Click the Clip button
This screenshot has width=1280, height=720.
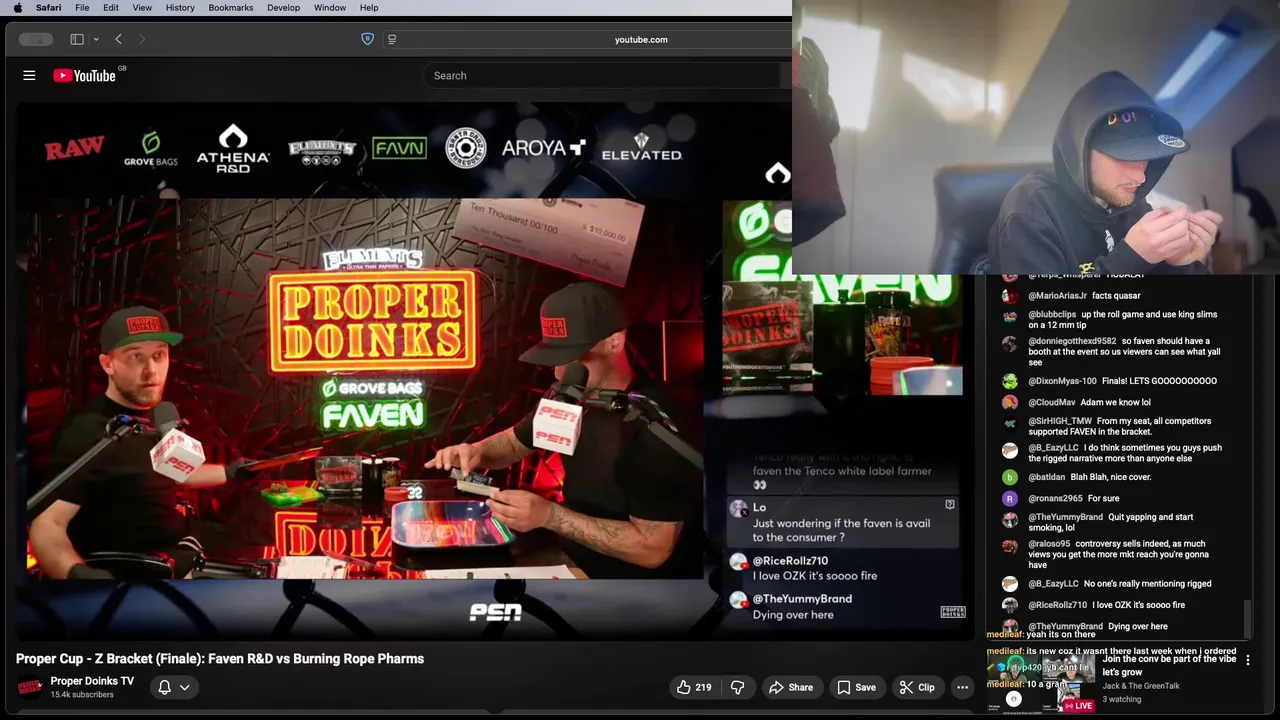[916, 687]
